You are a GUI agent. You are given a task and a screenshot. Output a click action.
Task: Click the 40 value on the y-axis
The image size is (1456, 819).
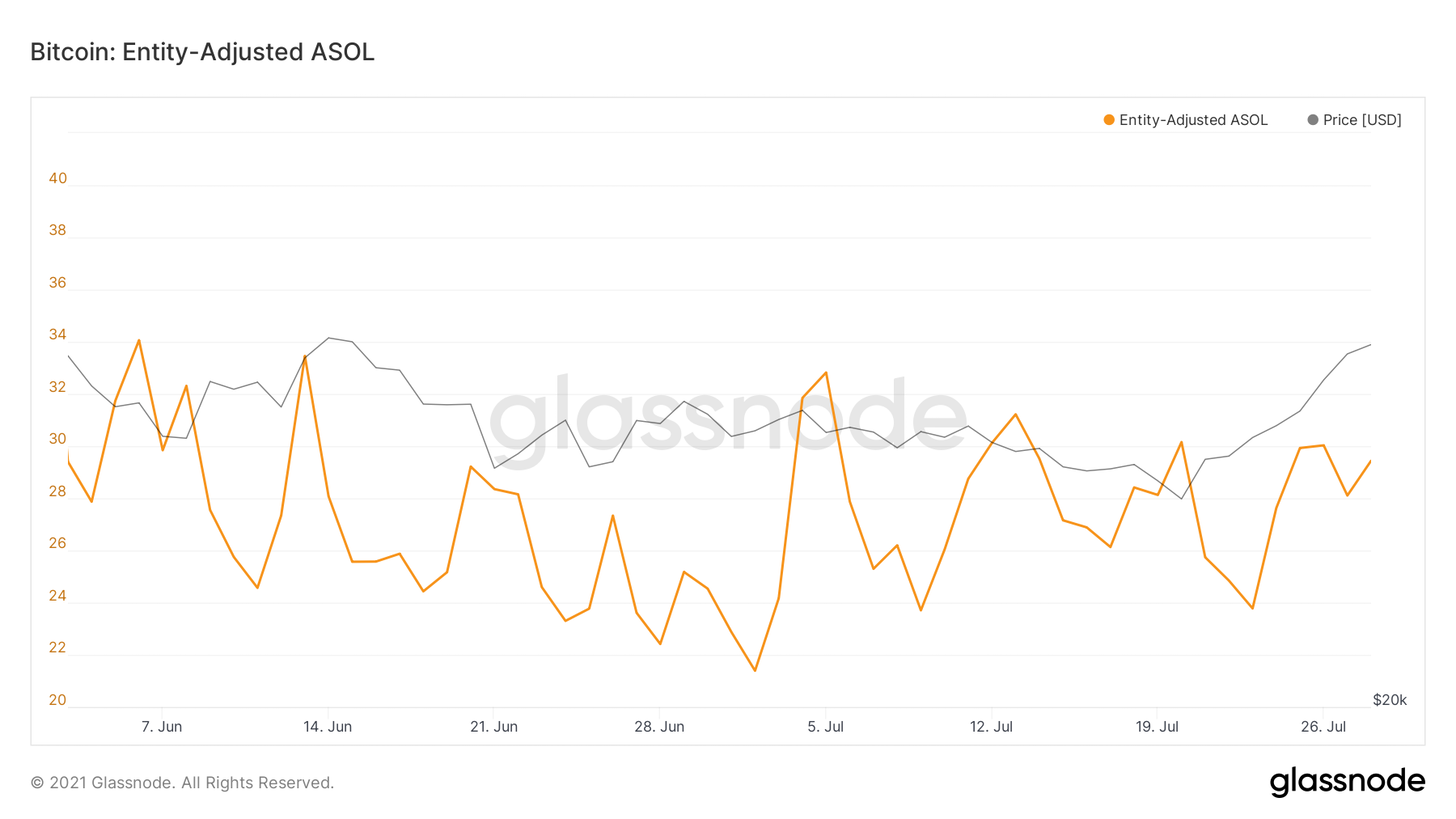click(58, 179)
